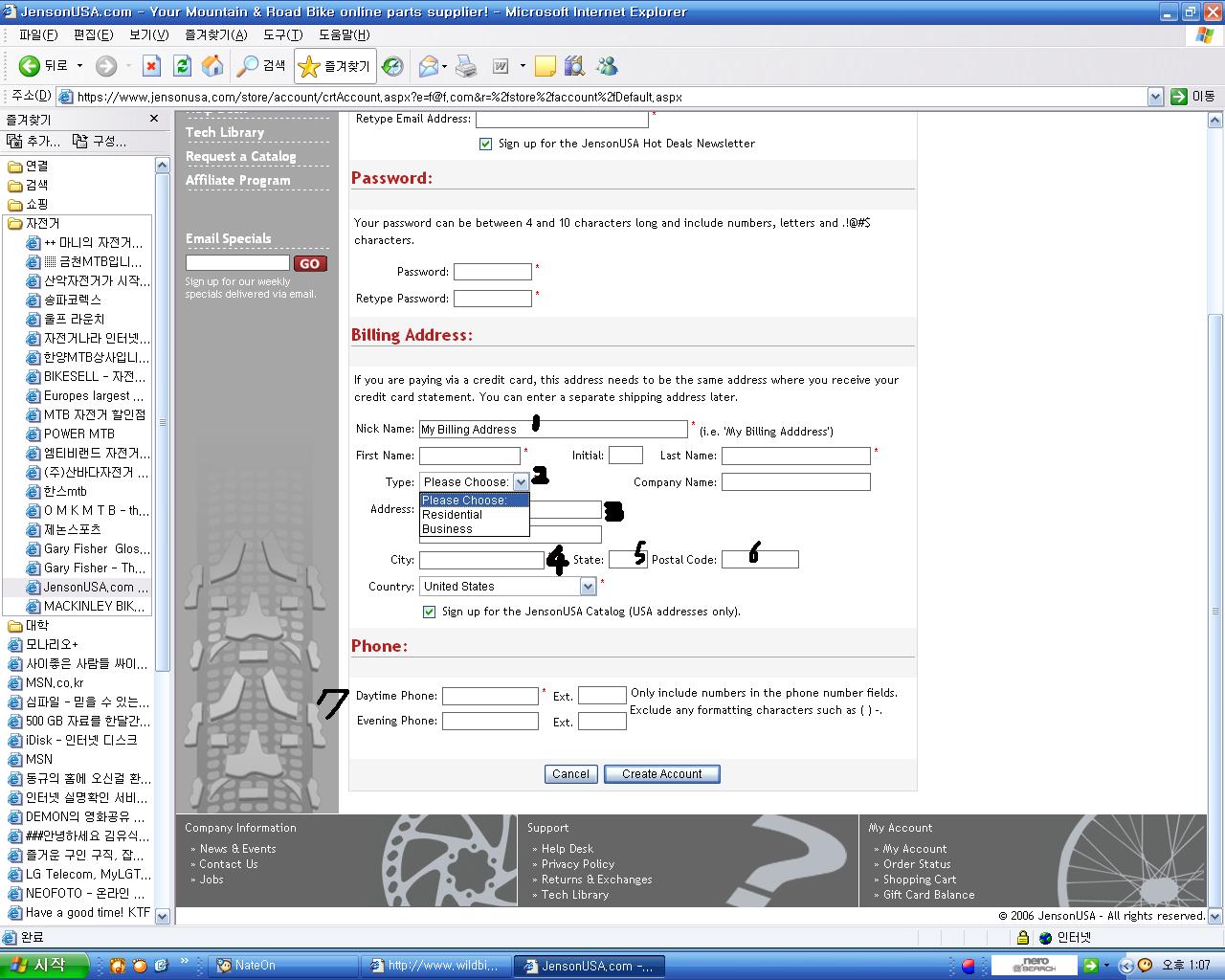Open the 도움말(H) menu
The width and height of the screenshot is (1225, 980).
click(344, 34)
